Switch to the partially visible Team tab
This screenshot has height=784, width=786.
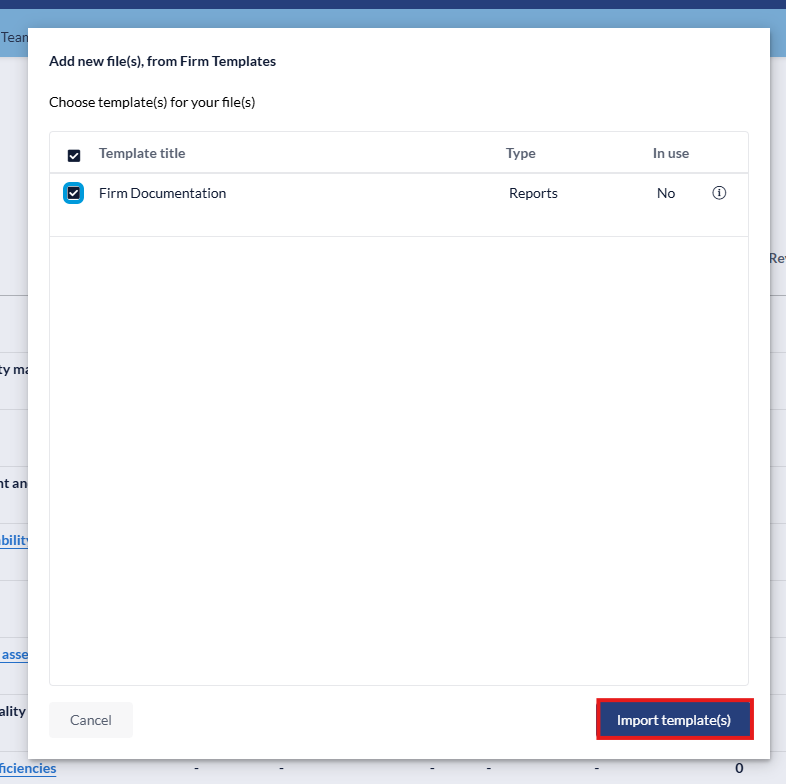tap(14, 37)
